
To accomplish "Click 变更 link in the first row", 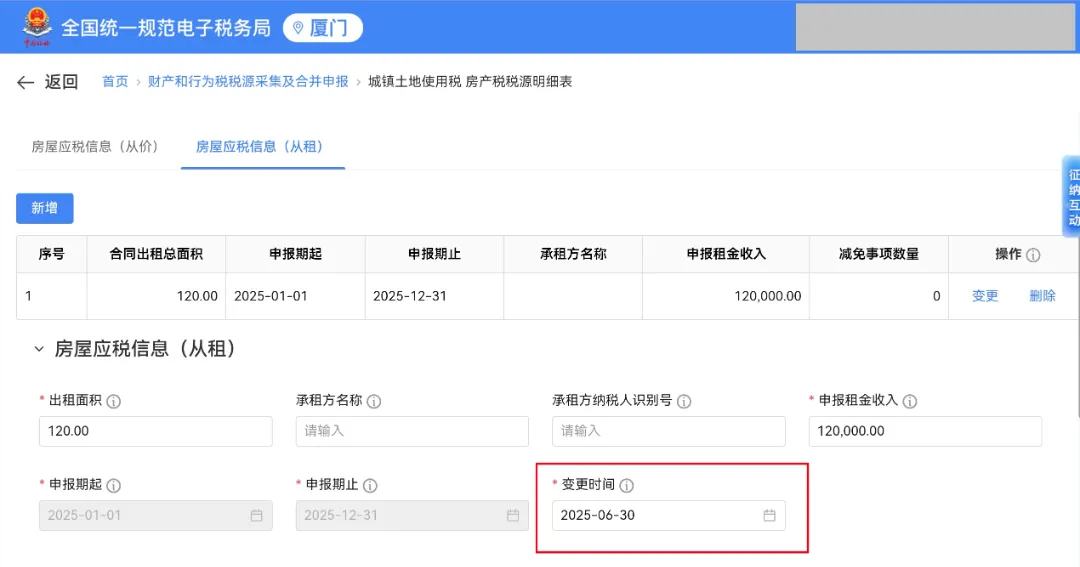I will pos(985,296).
